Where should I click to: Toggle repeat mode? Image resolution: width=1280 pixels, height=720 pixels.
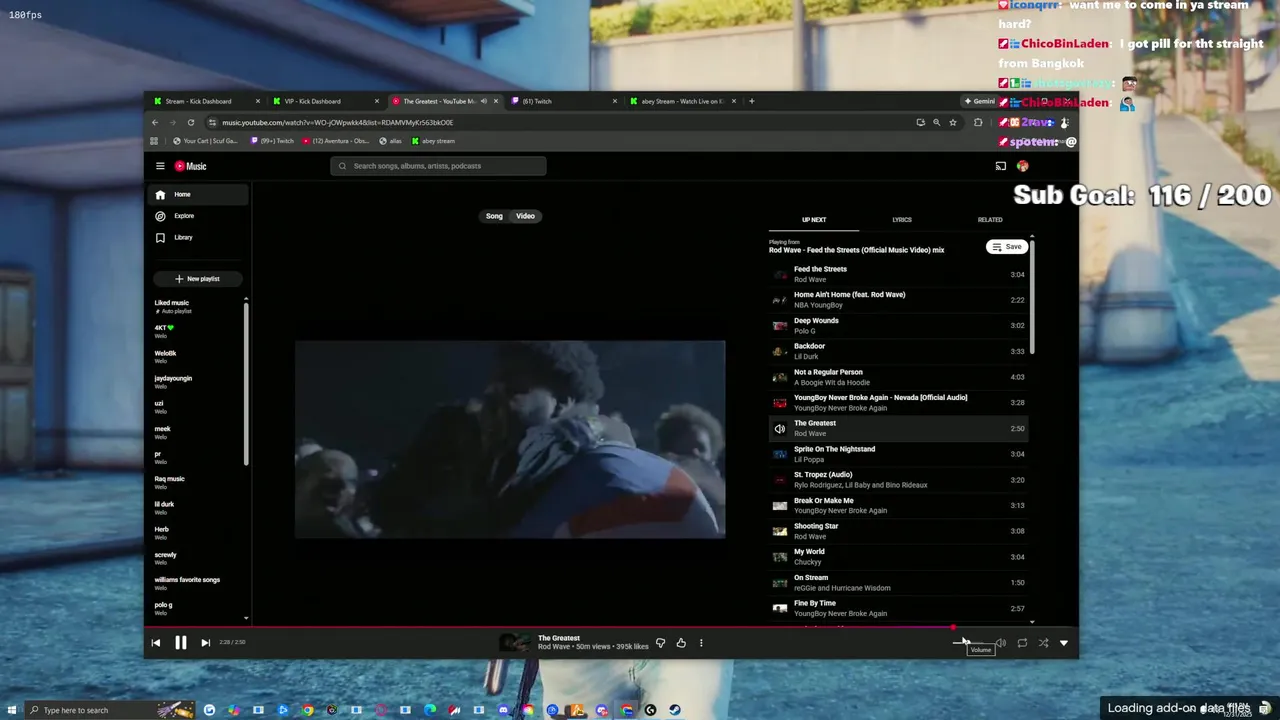coord(1022,643)
